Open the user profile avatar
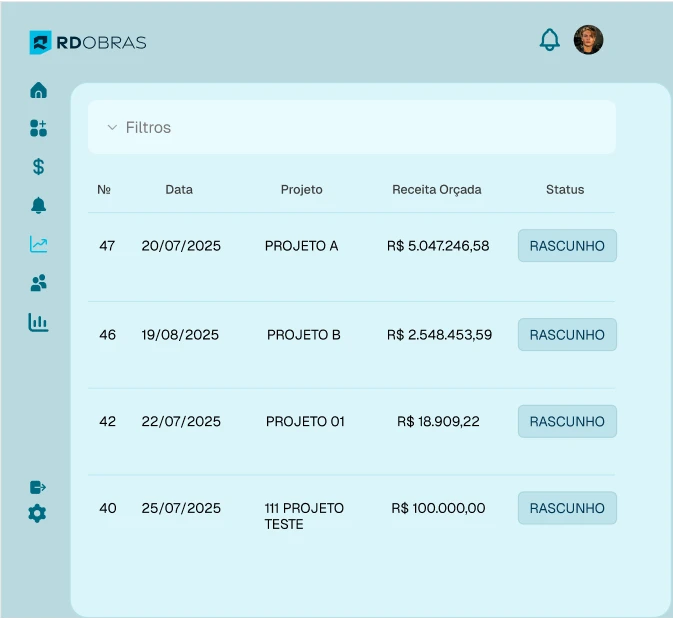Viewport: 673px width, 619px height. (588, 40)
